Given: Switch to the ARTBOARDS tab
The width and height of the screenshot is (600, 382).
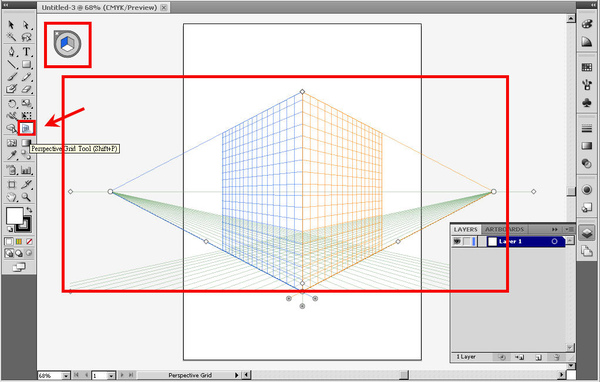Looking at the screenshot, I should point(504,229).
